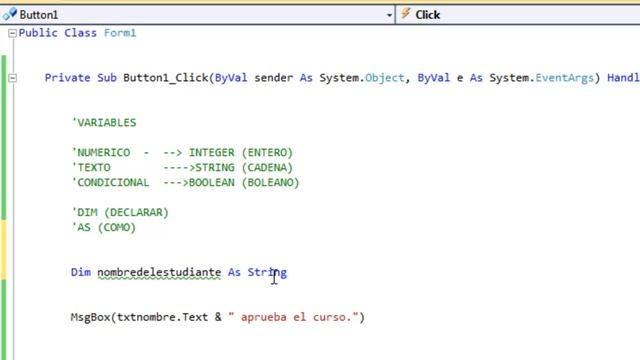Click System.EventArgs parameter type
Viewport: 640px width, 360px height.
tap(542, 78)
